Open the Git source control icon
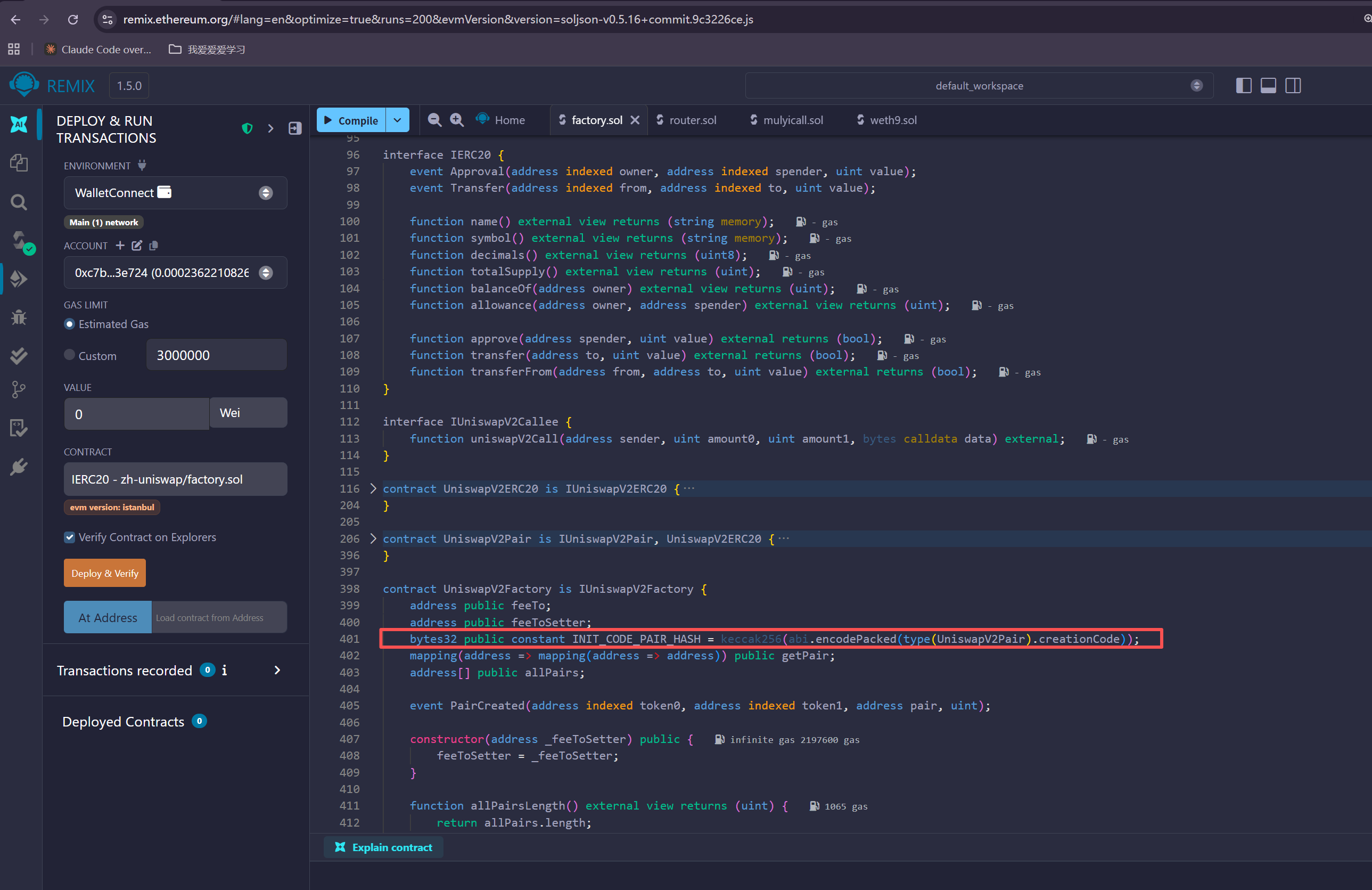 tap(19, 390)
